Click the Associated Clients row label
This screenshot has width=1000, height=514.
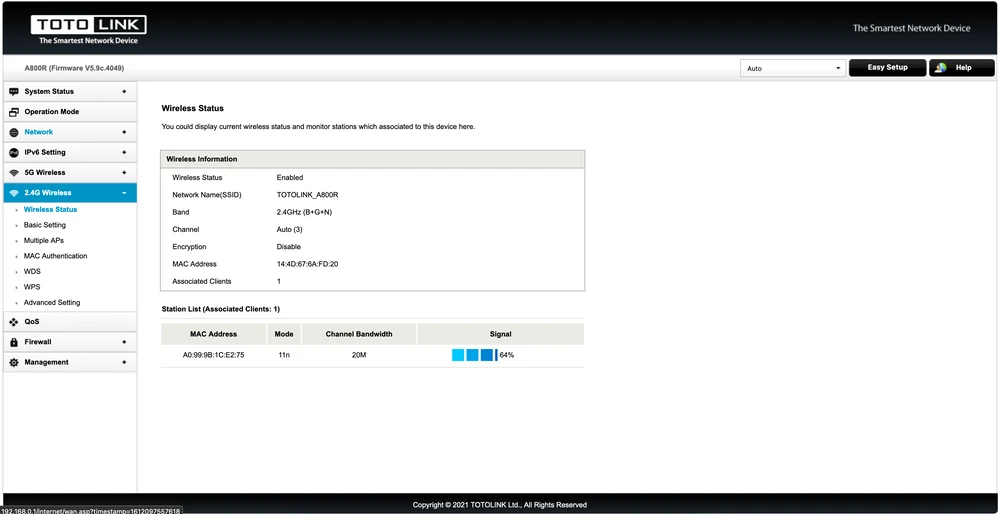202,281
